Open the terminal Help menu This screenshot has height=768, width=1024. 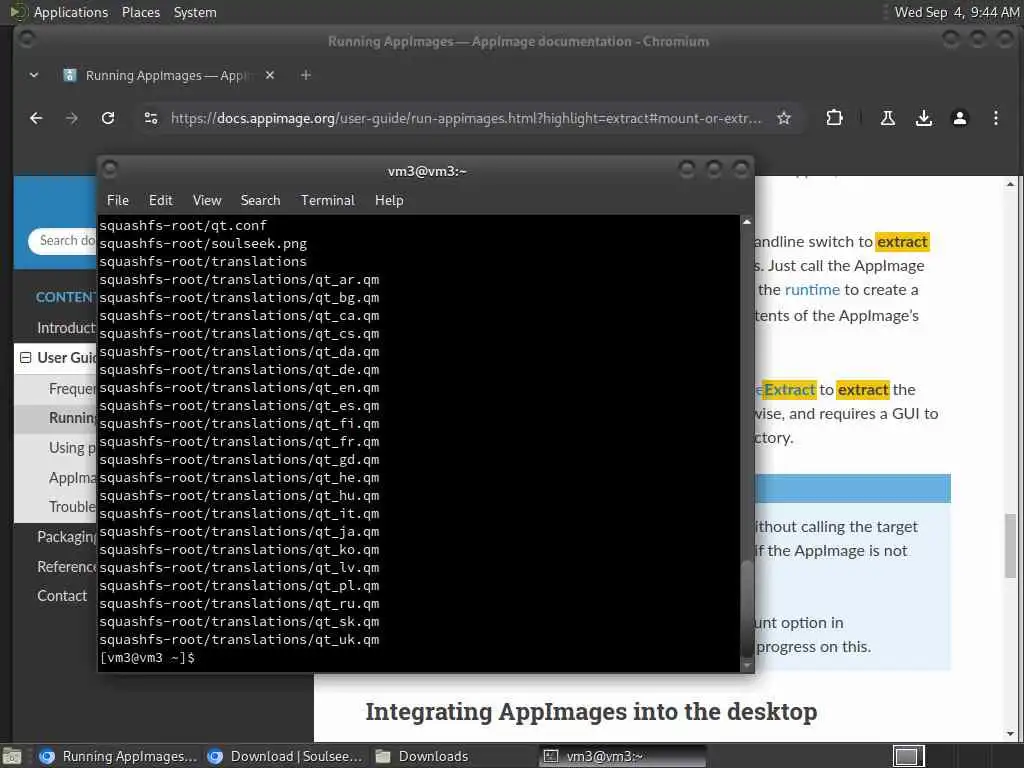(389, 200)
